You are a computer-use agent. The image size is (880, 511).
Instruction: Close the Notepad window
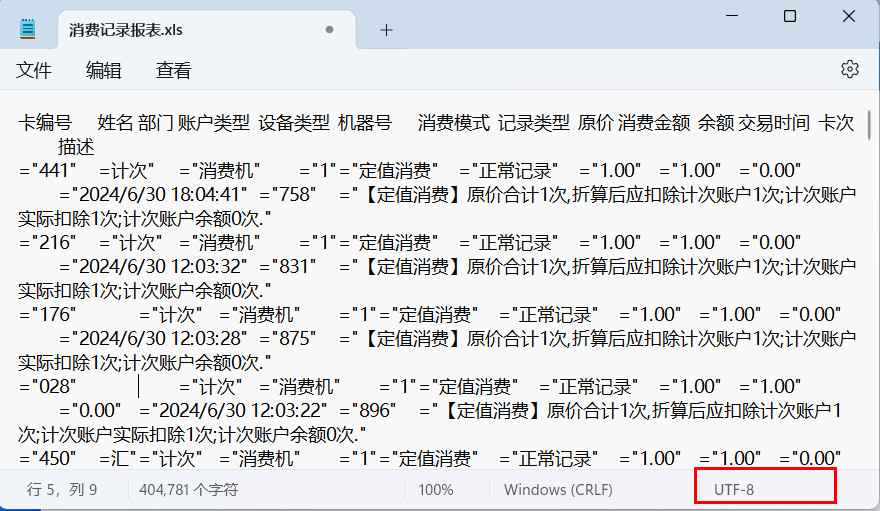[849, 16]
